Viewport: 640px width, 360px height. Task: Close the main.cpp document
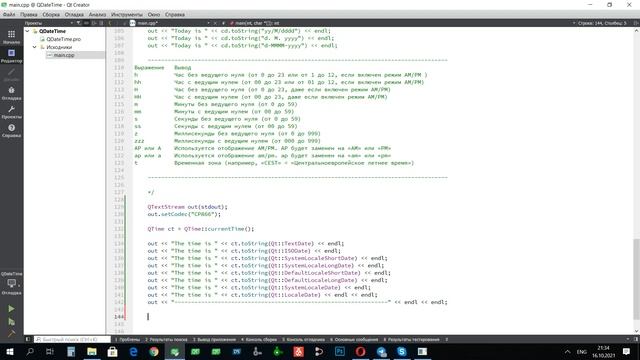(x=216, y=23)
